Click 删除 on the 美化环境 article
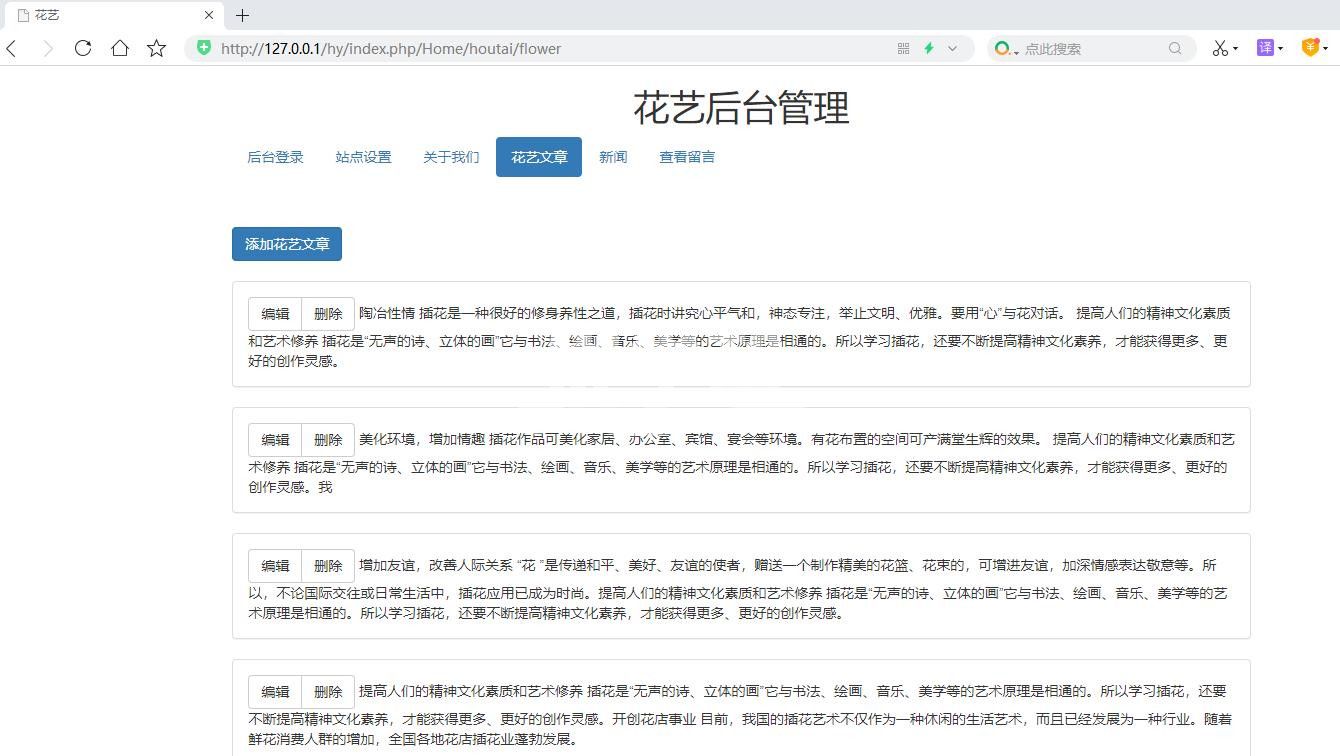 click(328, 440)
